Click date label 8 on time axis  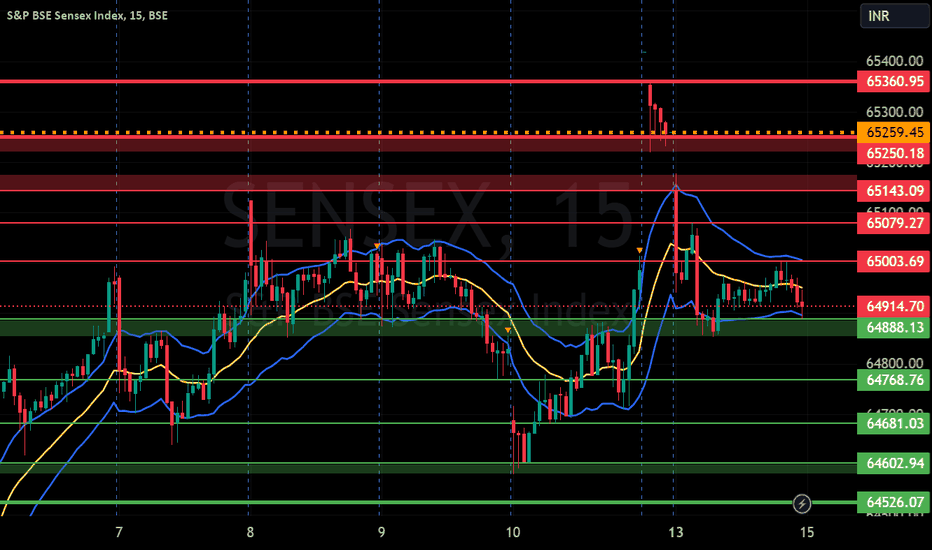click(250, 532)
